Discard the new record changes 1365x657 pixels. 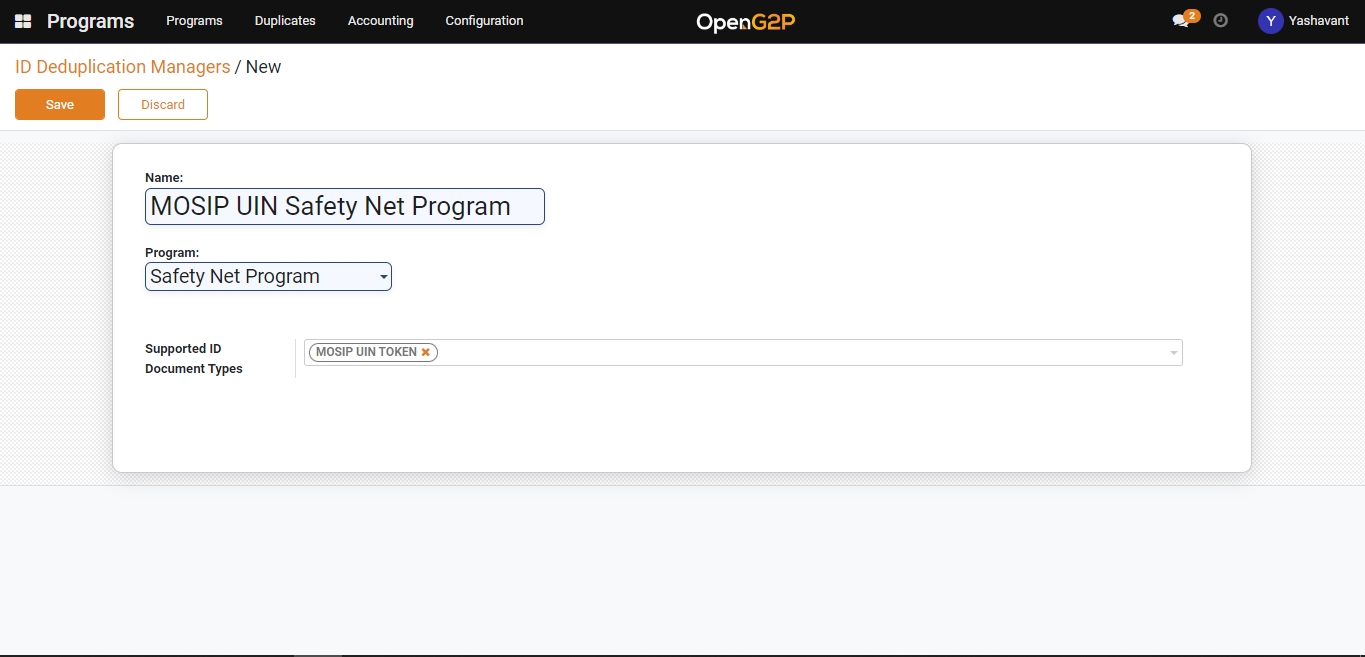pos(163,105)
